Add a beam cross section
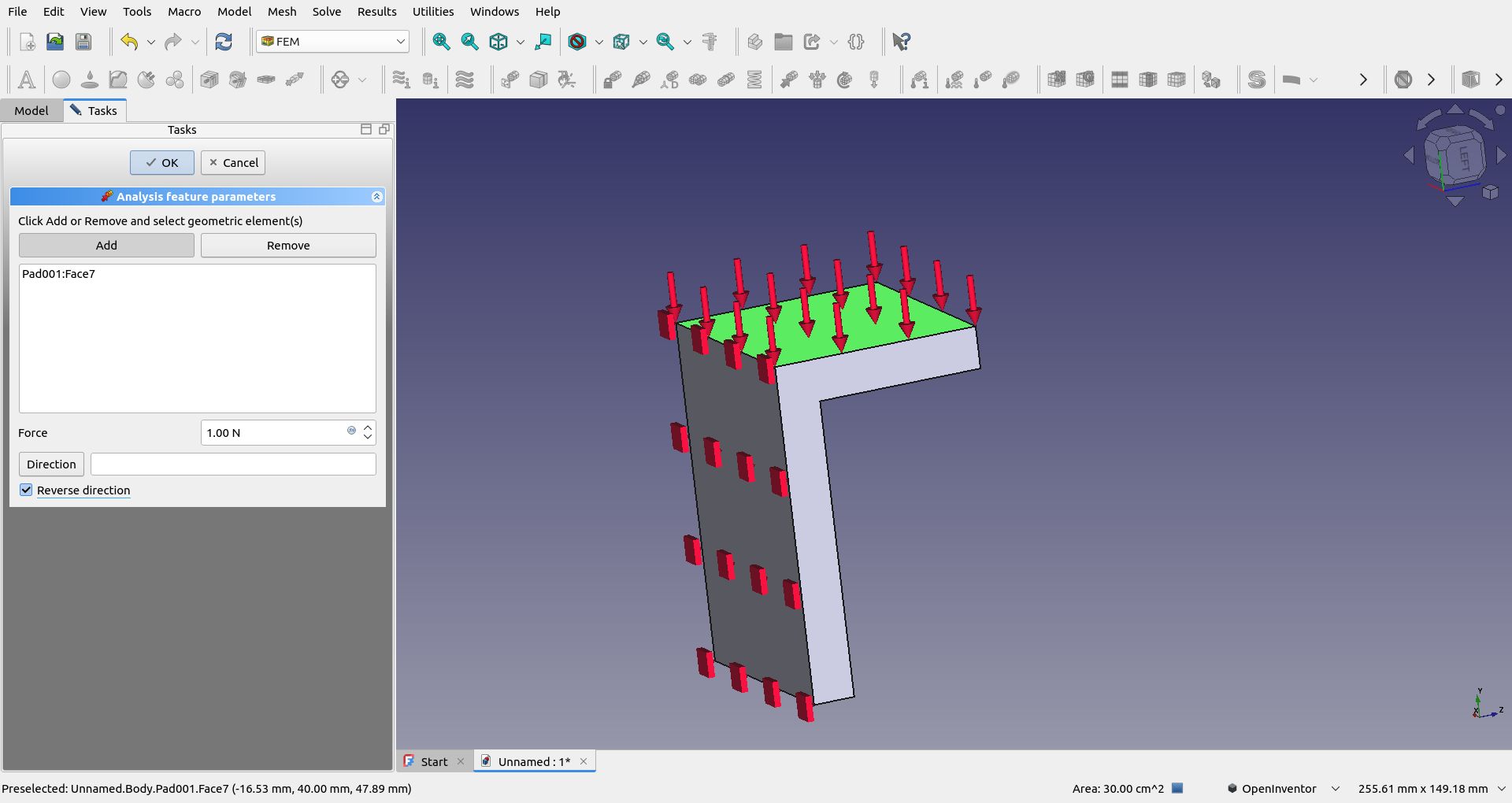 click(209, 80)
